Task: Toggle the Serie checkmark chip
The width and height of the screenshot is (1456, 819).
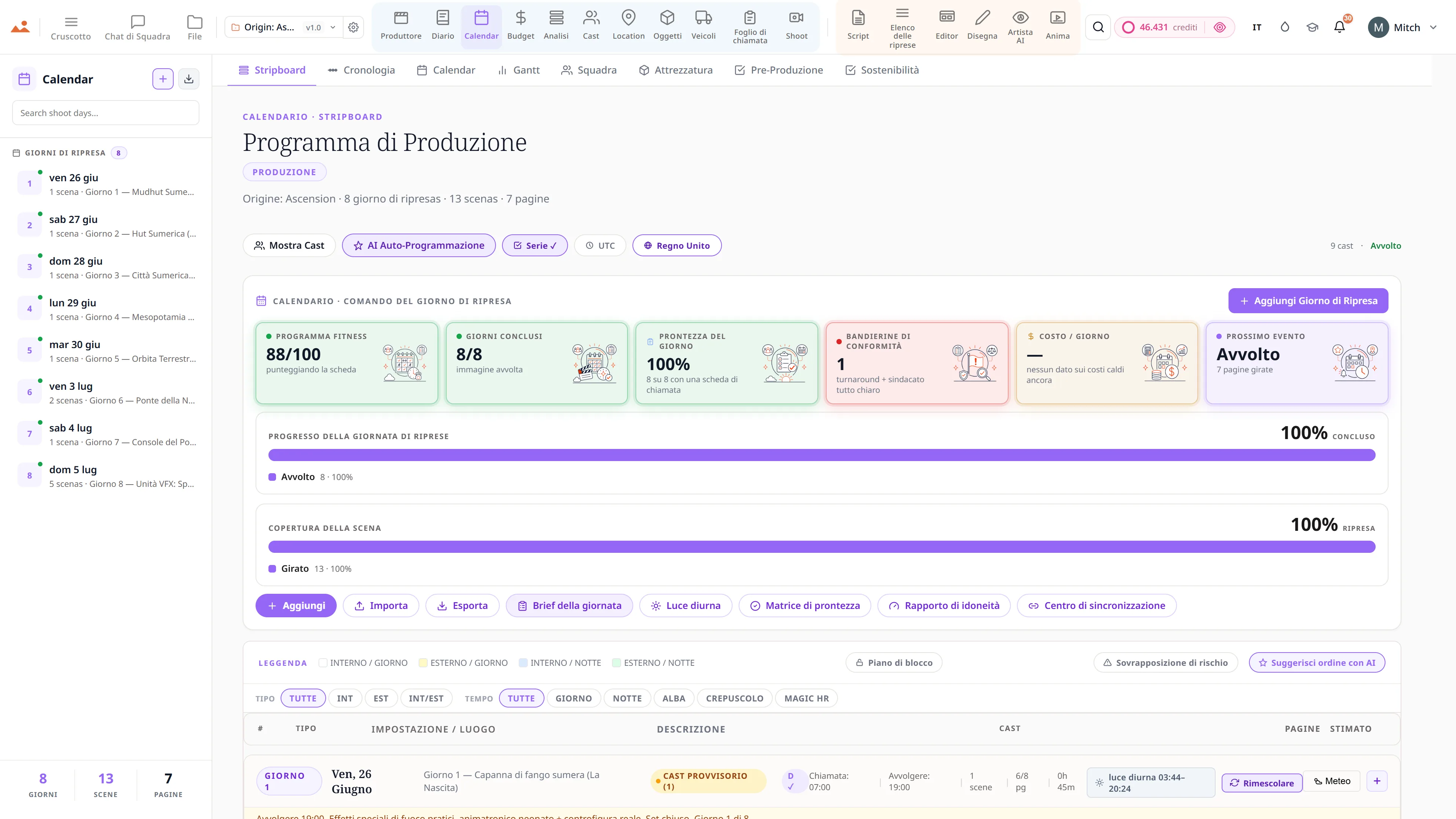Action: coord(535,245)
